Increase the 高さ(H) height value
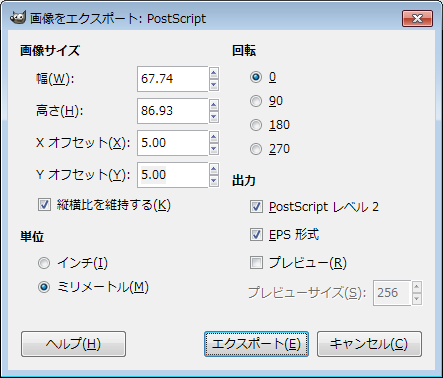Screen dimensions: 443x378 (x=214, y=105)
